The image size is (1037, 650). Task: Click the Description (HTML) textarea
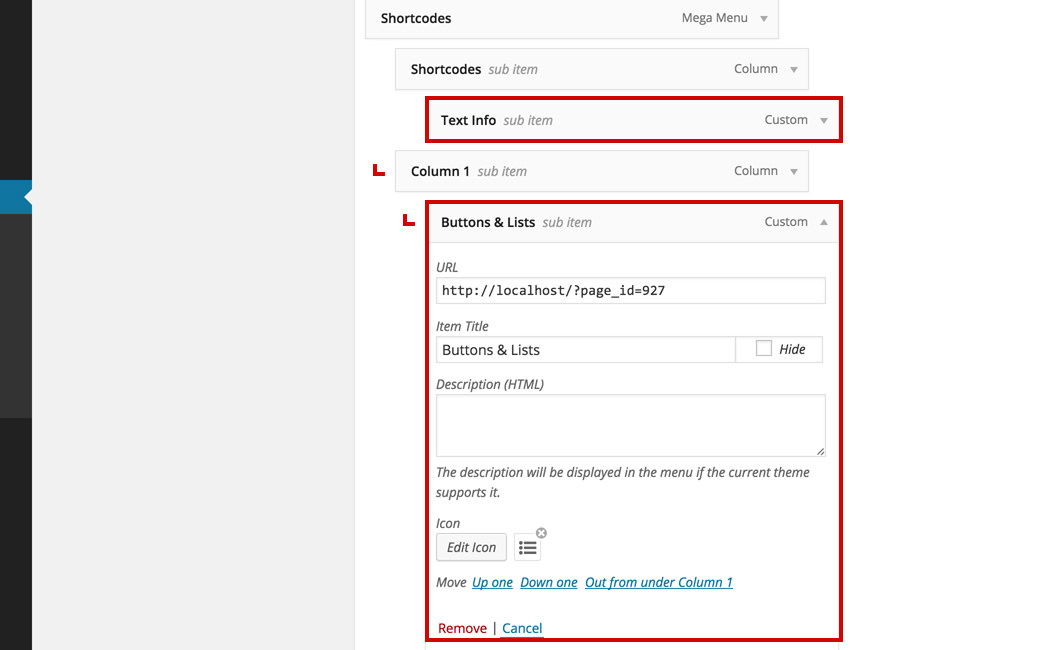click(x=630, y=425)
